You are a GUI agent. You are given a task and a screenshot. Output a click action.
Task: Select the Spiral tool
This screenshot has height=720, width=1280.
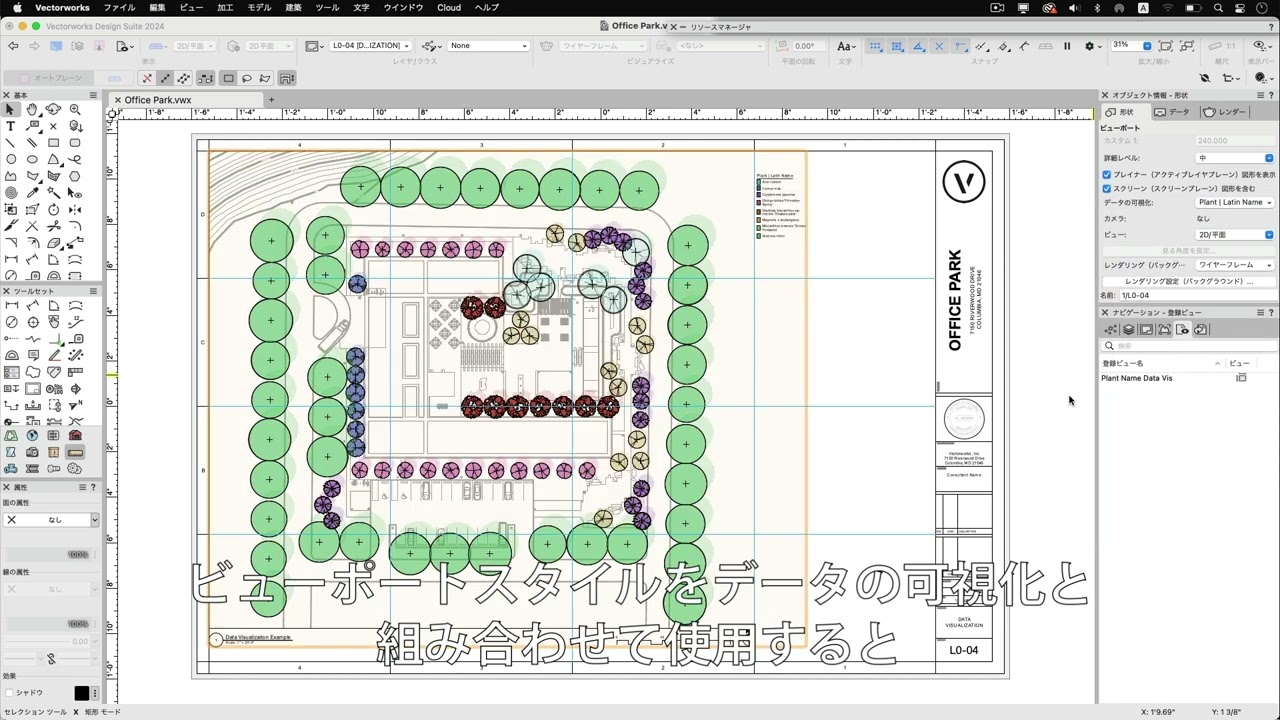11,193
